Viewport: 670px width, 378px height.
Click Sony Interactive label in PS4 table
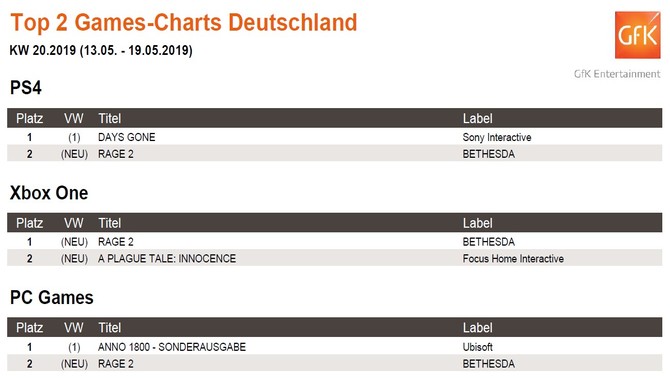497,137
